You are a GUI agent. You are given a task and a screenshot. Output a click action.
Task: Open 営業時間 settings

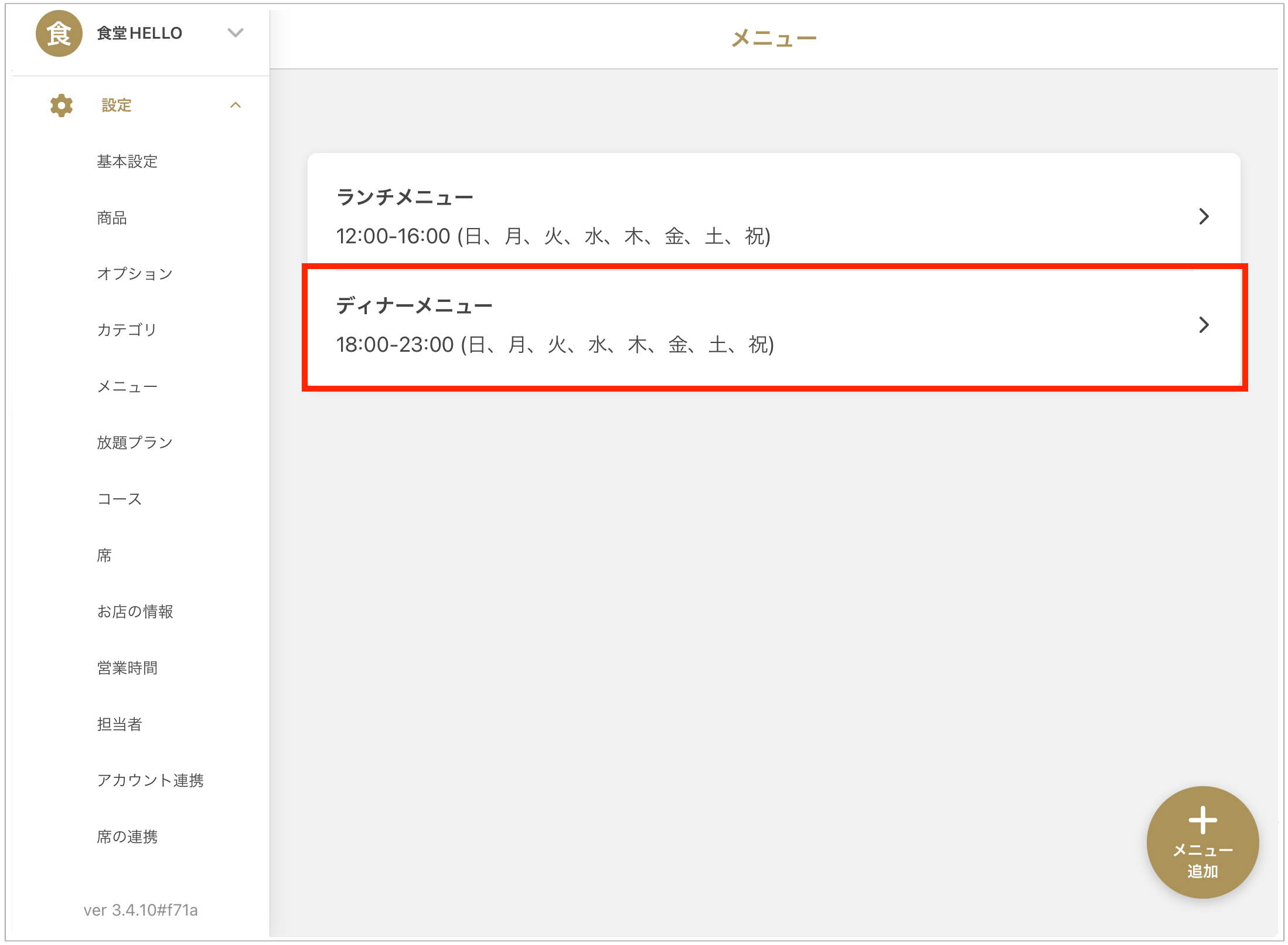(127, 668)
